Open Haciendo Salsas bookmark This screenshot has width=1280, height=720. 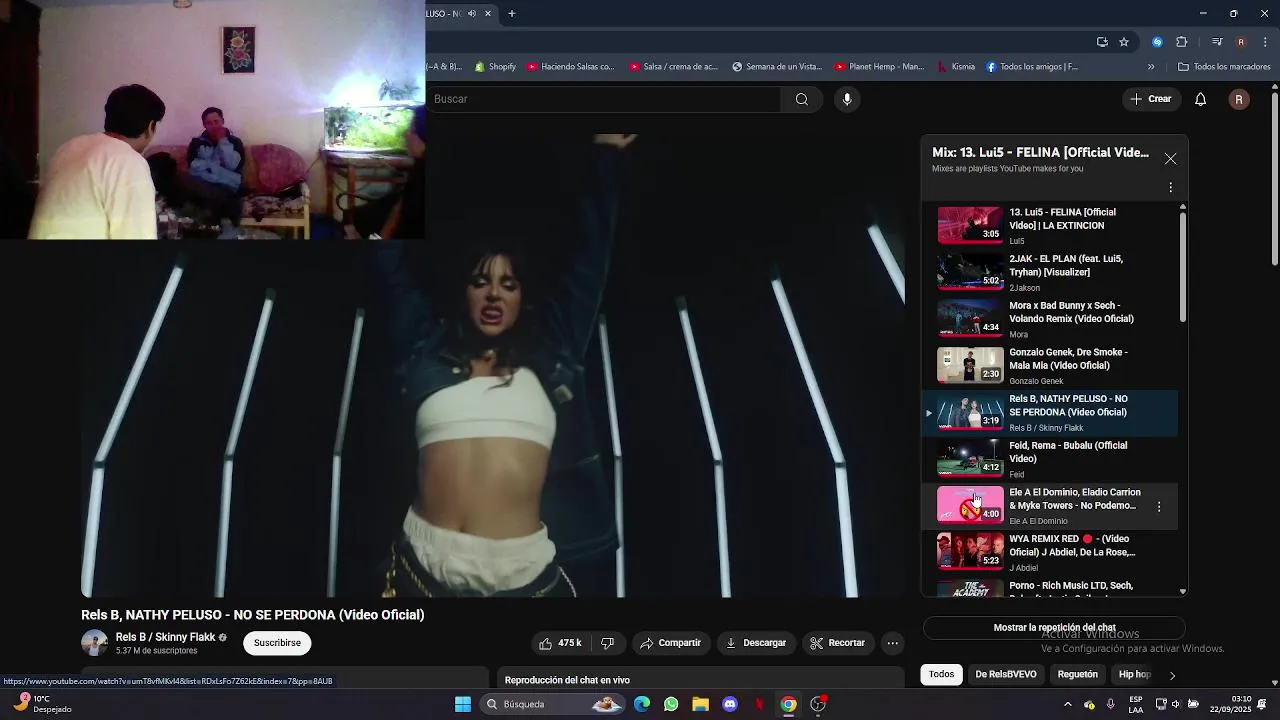(x=571, y=67)
